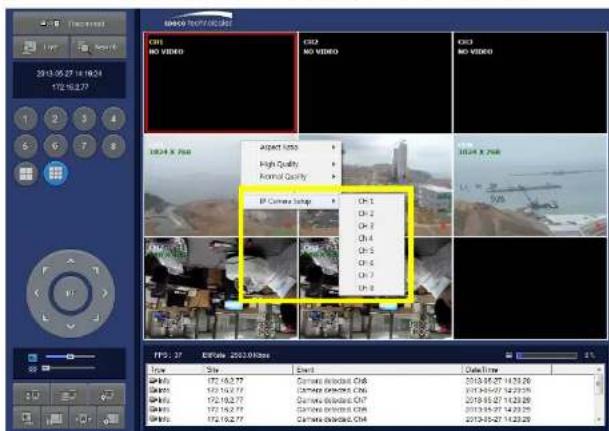609x431 pixels.
Task: Click the center button of PTZ pad
Action: click(70, 294)
